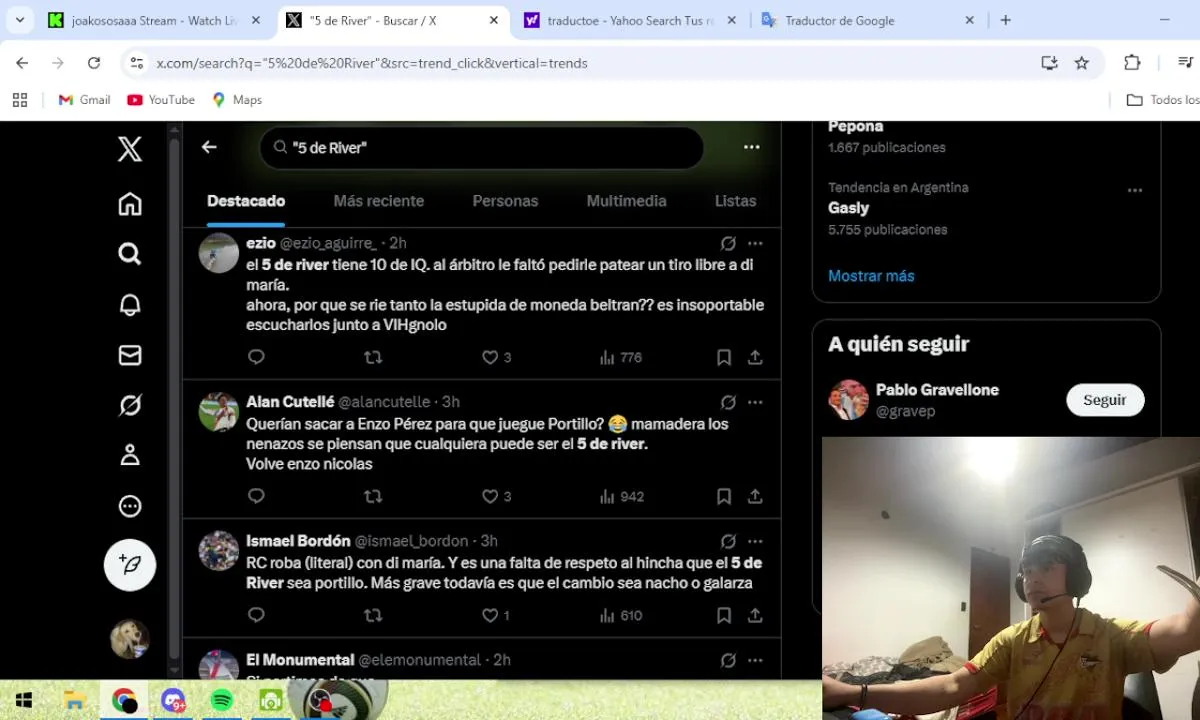This screenshot has height=720, width=1200.
Task: Switch to Destacado tab
Action: coord(246,201)
